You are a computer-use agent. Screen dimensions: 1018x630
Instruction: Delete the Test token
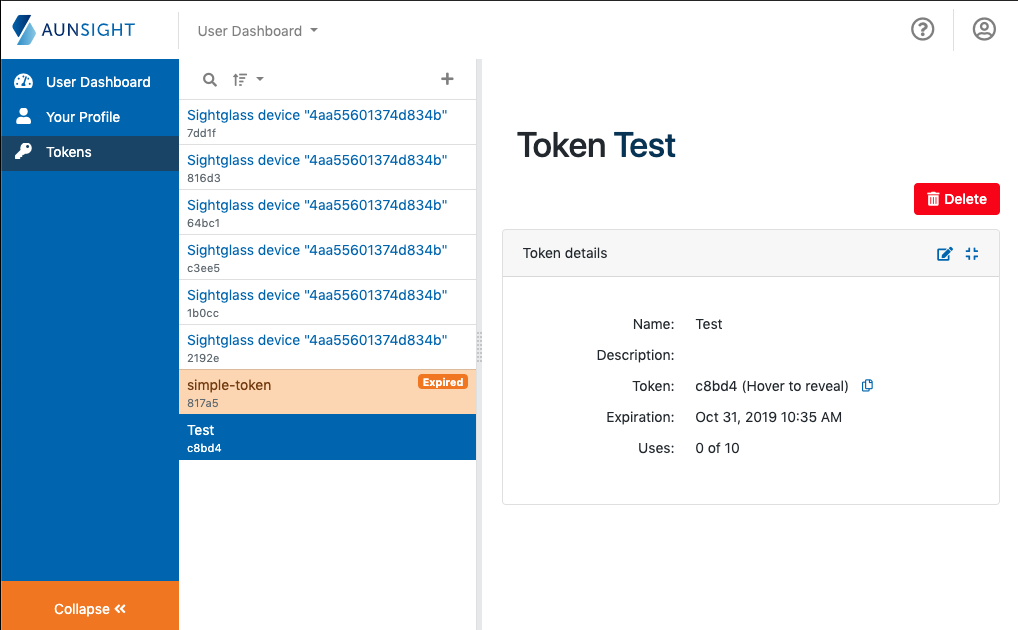pos(956,198)
